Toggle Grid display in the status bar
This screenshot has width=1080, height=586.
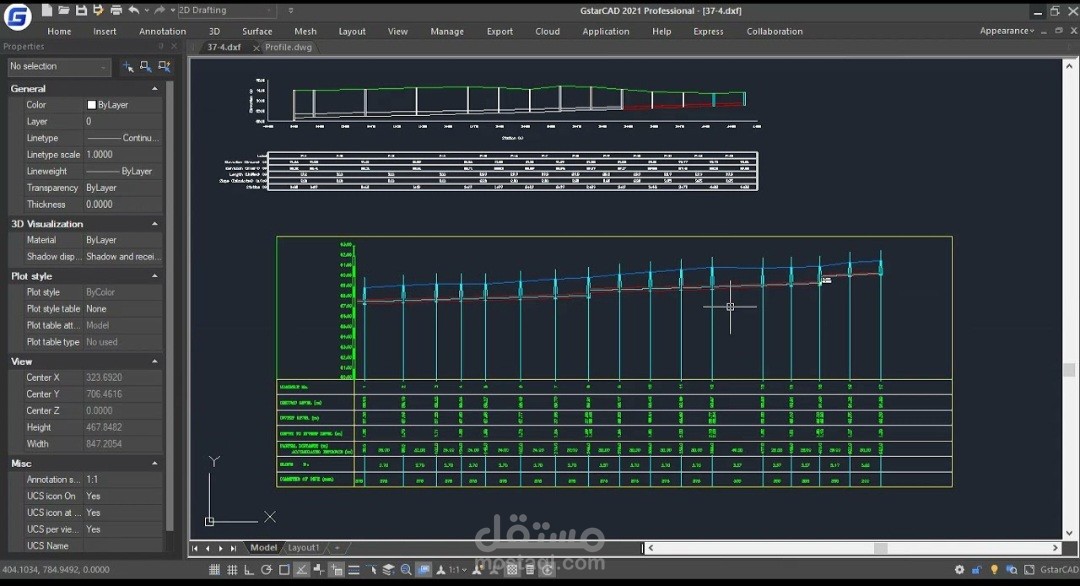coord(232,569)
